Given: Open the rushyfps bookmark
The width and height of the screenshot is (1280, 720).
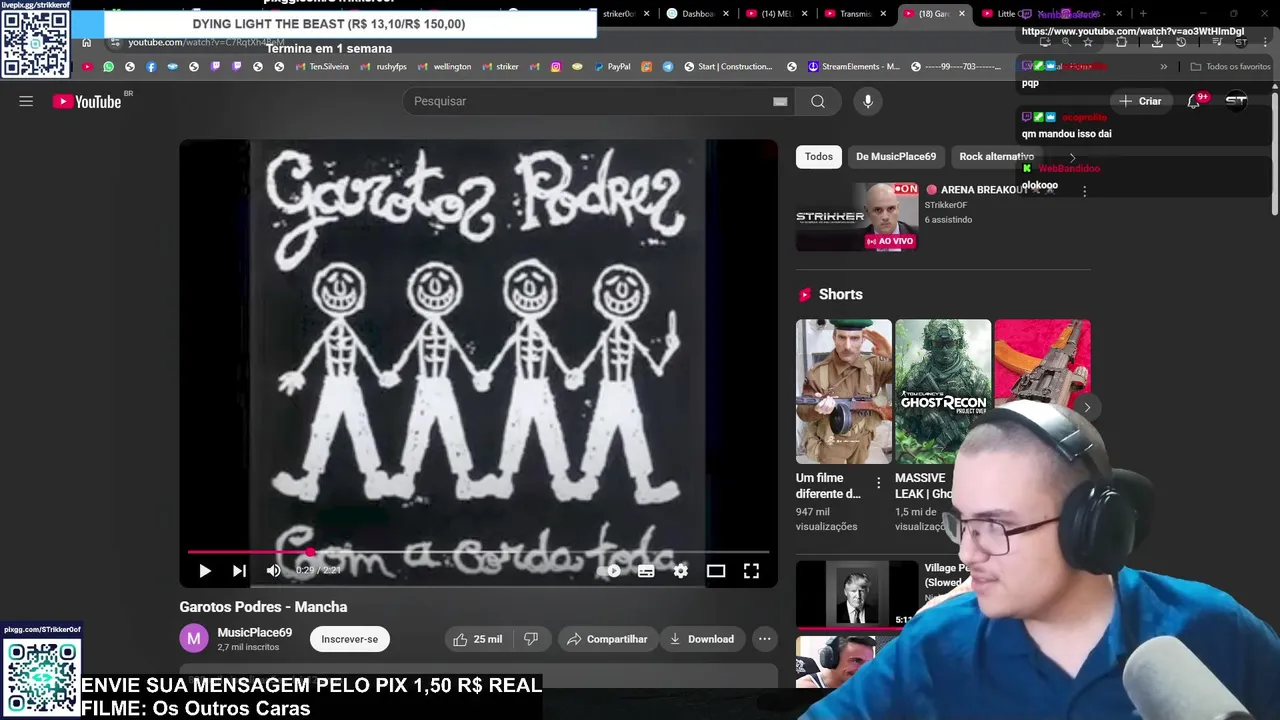Looking at the screenshot, I should click(x=384, y=67).
